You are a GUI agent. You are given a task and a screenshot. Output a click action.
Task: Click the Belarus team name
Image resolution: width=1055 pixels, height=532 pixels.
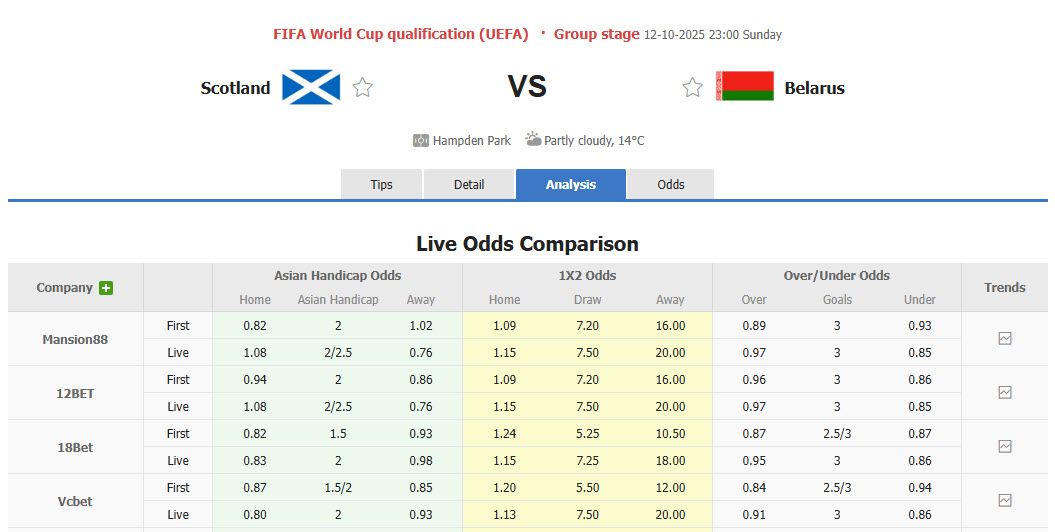(x=814, y=88)
